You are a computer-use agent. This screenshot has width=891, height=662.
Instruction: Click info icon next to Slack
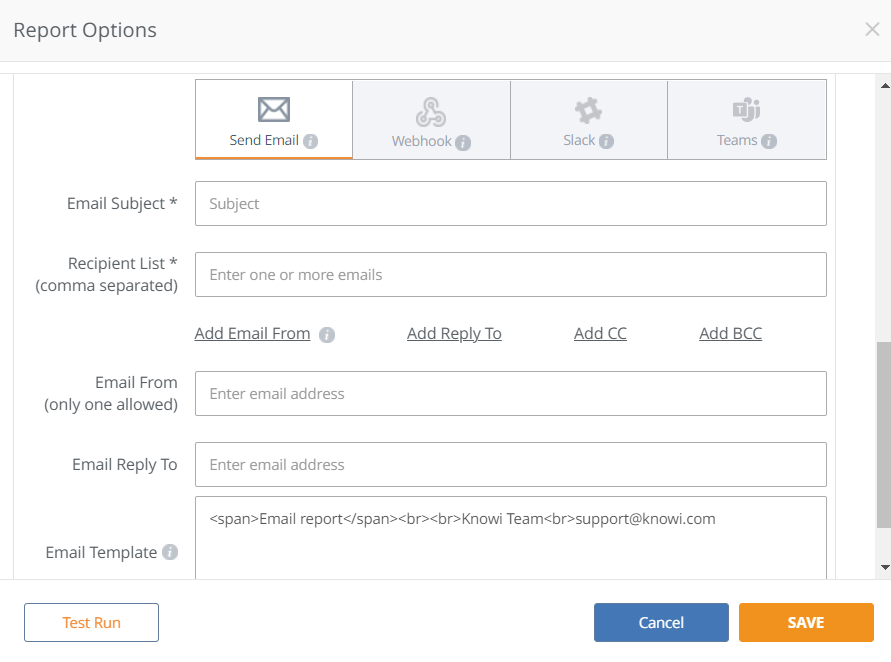pyautogui.click(x=606, y=141)
